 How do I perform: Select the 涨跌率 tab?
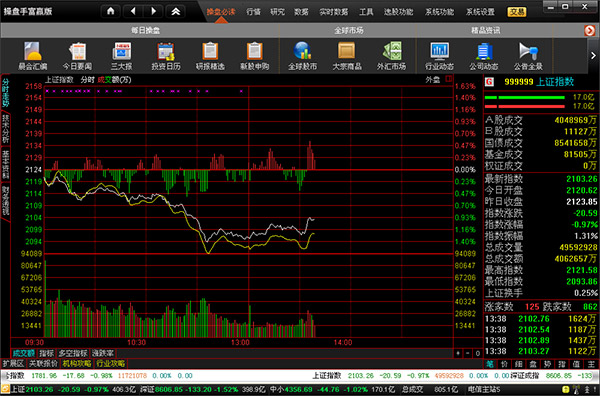point(103,353)
